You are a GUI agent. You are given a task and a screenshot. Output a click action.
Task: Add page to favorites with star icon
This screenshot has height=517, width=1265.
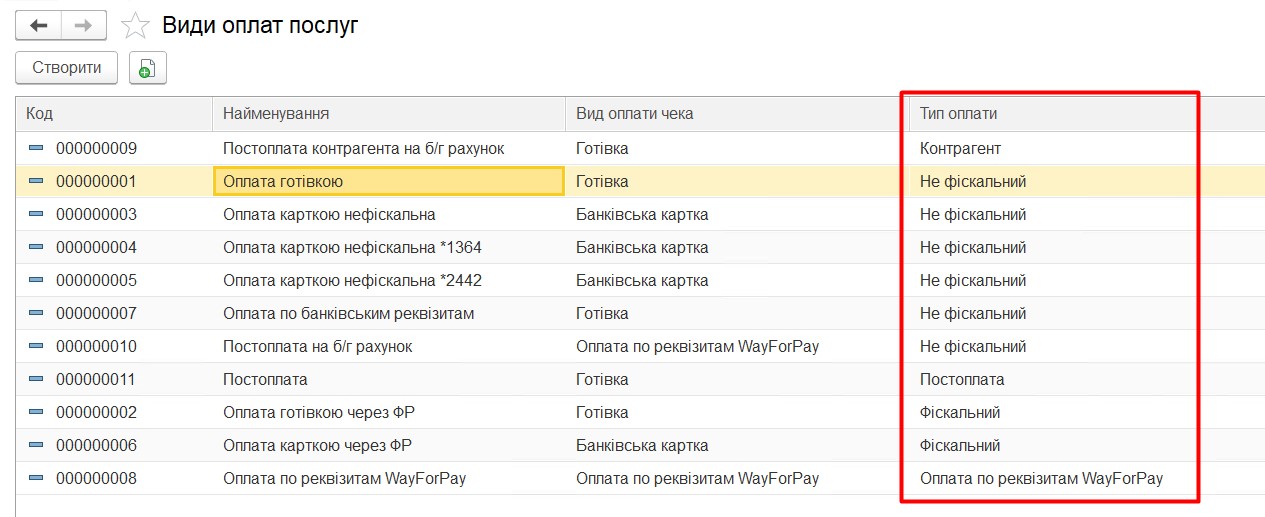point(134,26)
